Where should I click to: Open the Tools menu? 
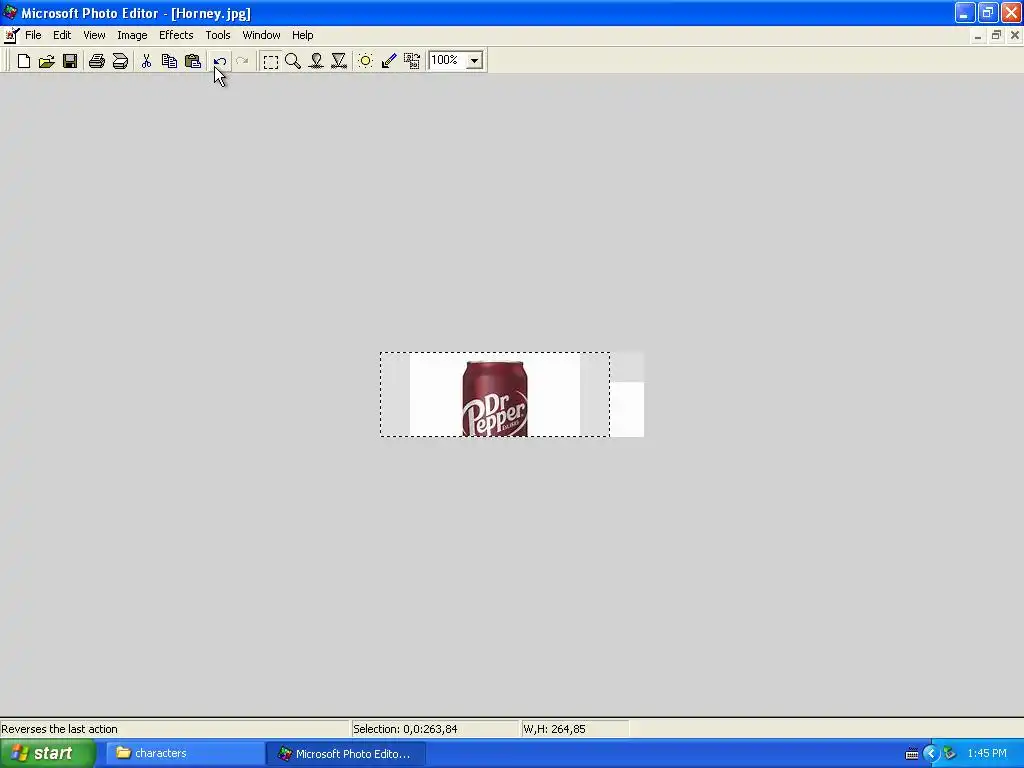217,35
